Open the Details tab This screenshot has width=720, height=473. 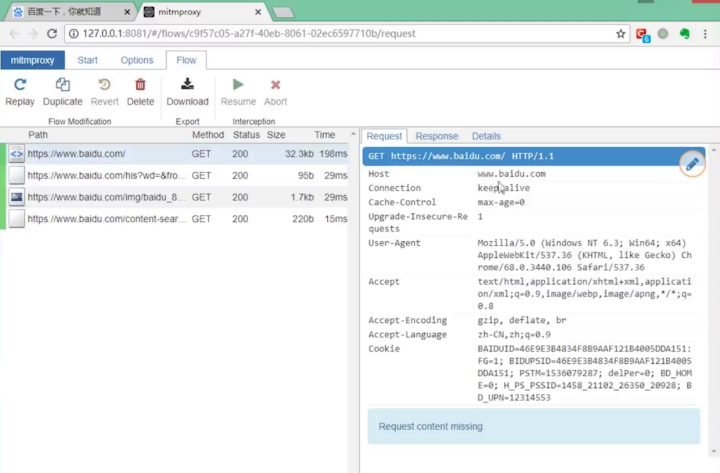tap(486, 136)
